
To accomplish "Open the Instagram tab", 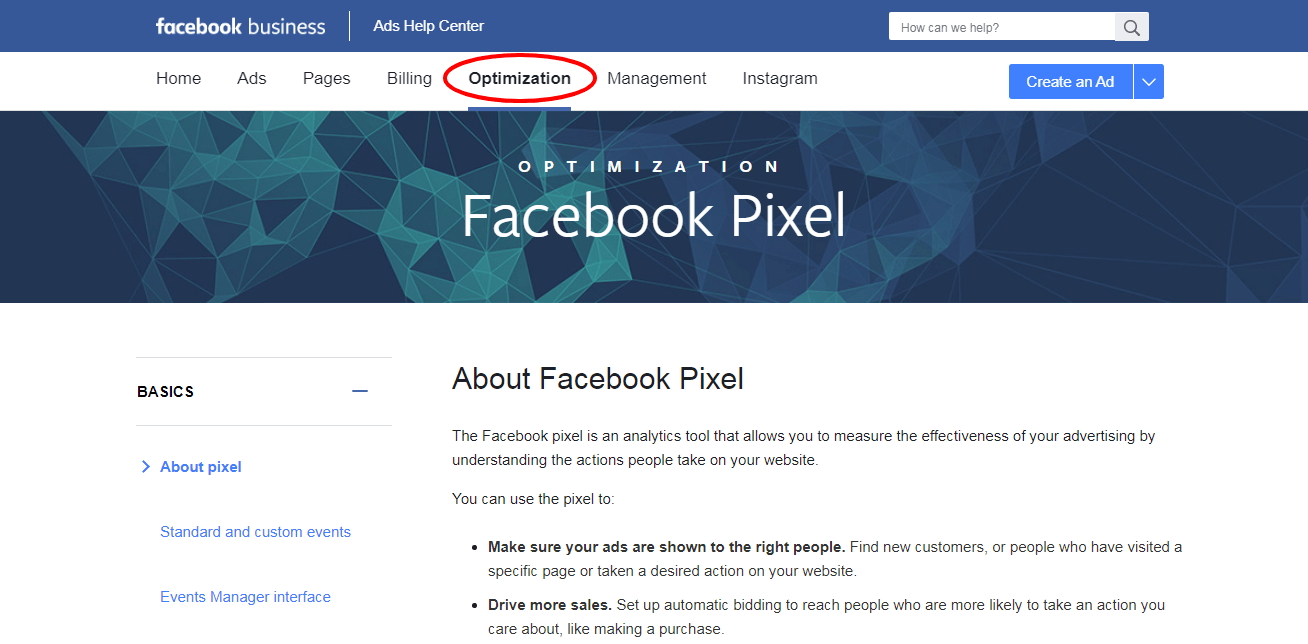I will coord(780,78).
